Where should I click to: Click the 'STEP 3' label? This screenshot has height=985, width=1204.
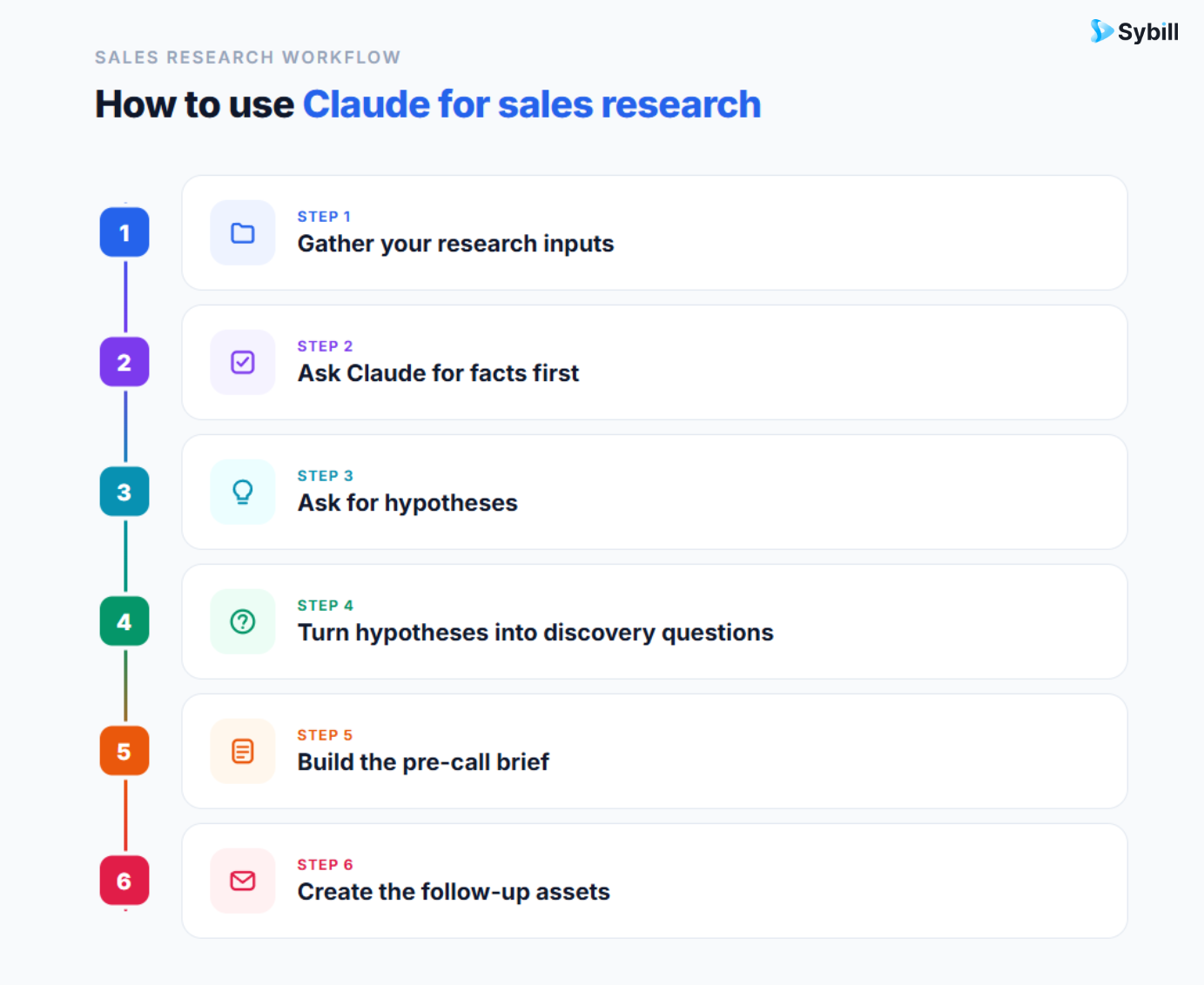(x=325, y=476)
